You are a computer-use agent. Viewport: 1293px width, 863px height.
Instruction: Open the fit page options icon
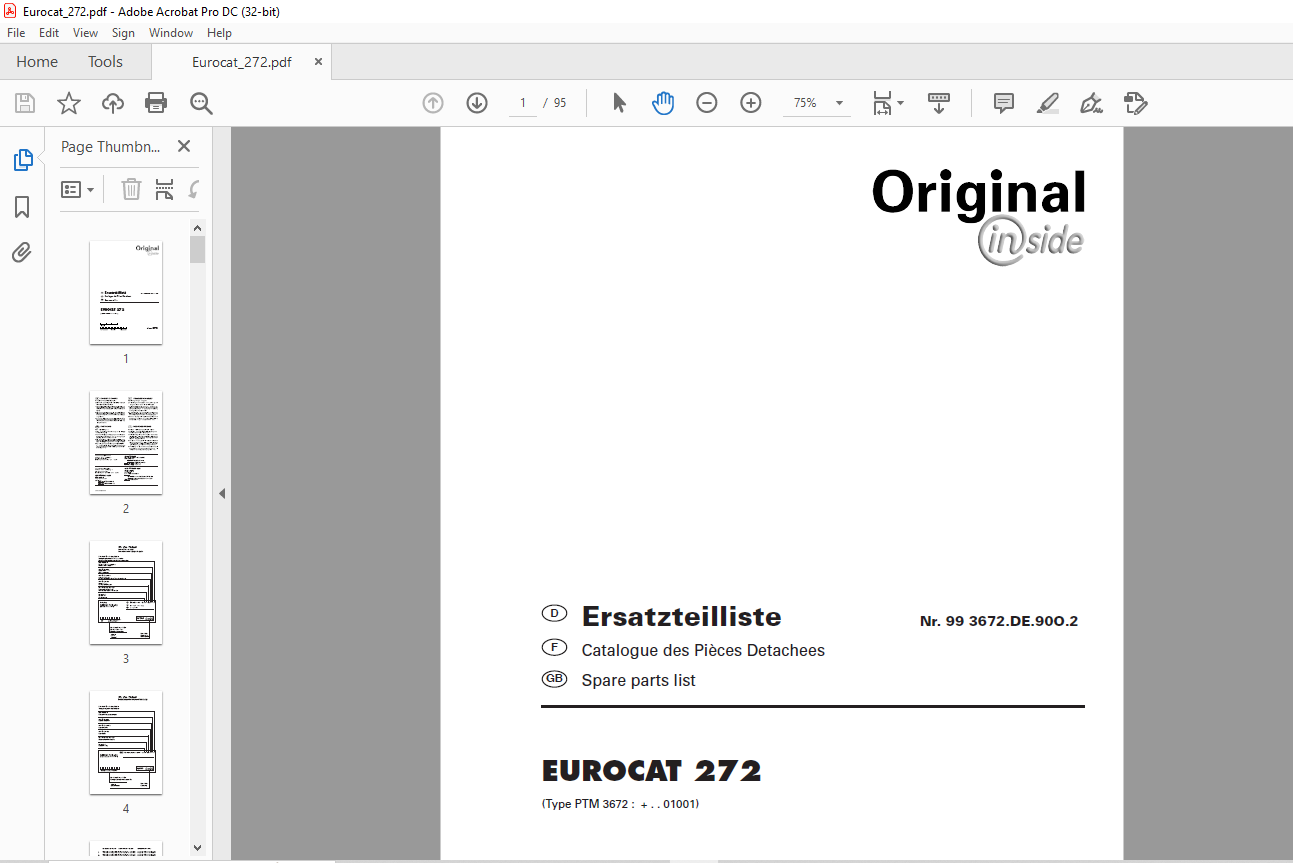[887, 103]
